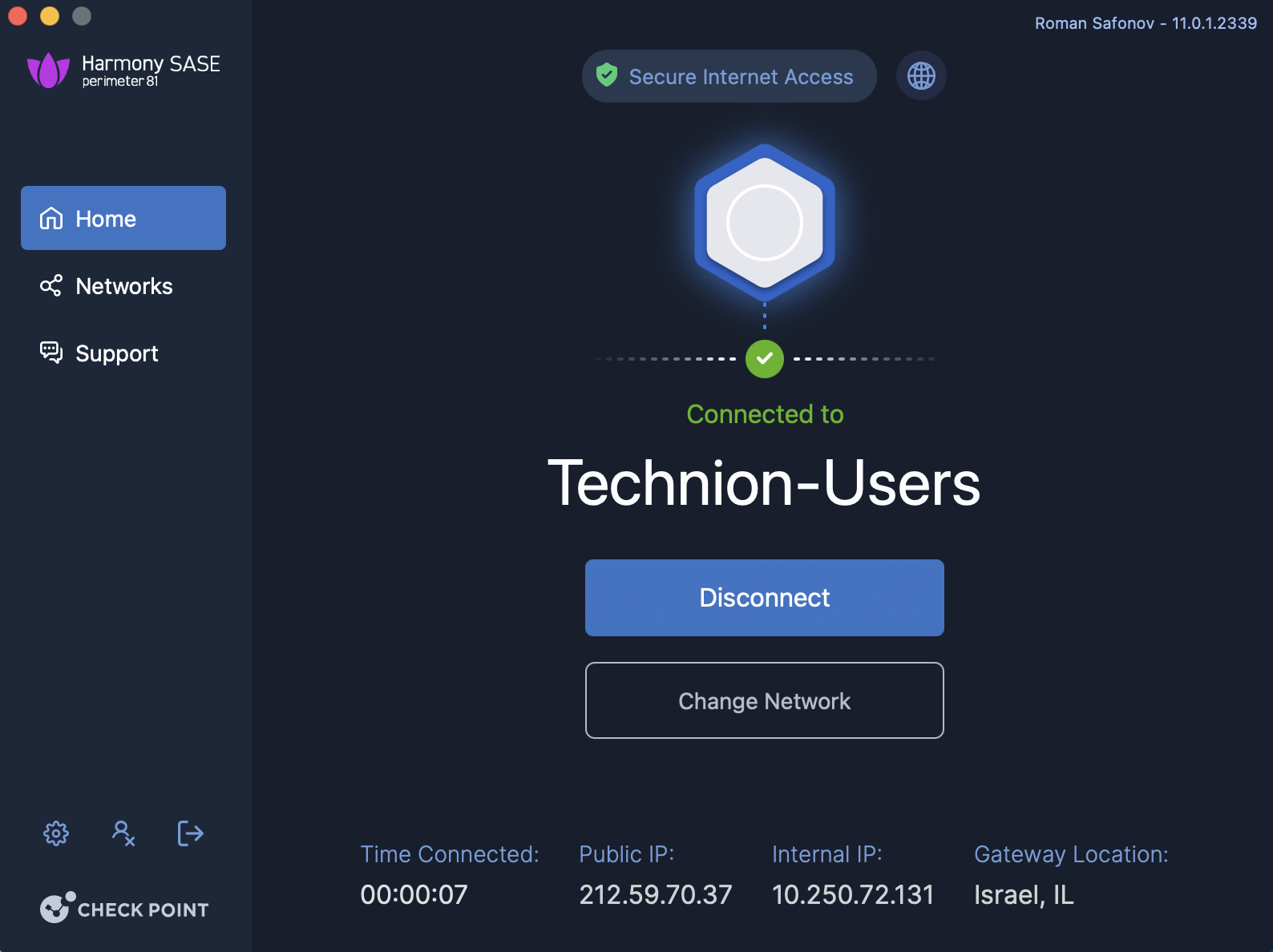Disconnect from Technion-Users network
Viewport: 1273px width, 952px height.
(765, 598)
